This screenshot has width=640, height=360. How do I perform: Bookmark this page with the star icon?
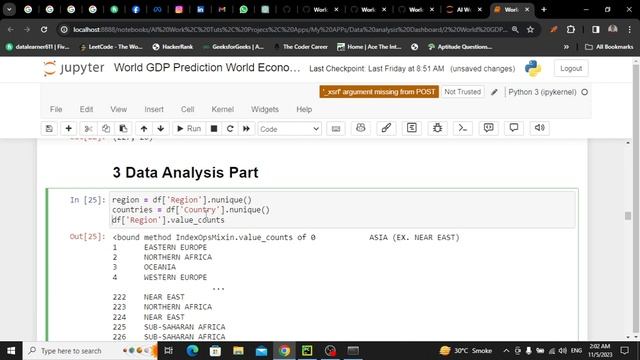530,29
